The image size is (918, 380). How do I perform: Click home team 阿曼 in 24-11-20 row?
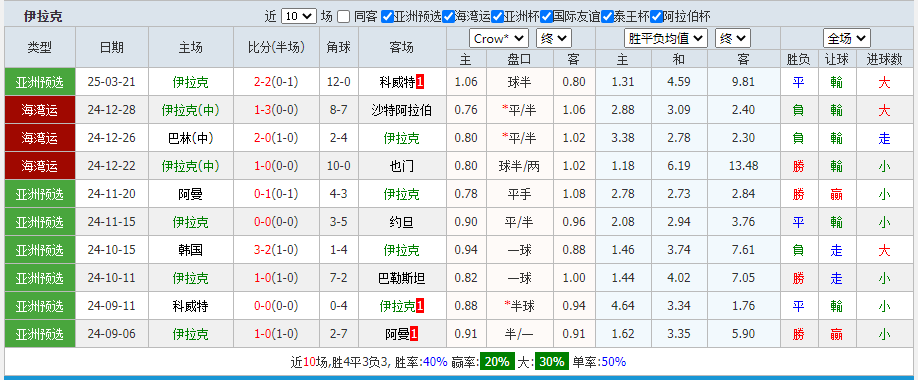point(190,194)
